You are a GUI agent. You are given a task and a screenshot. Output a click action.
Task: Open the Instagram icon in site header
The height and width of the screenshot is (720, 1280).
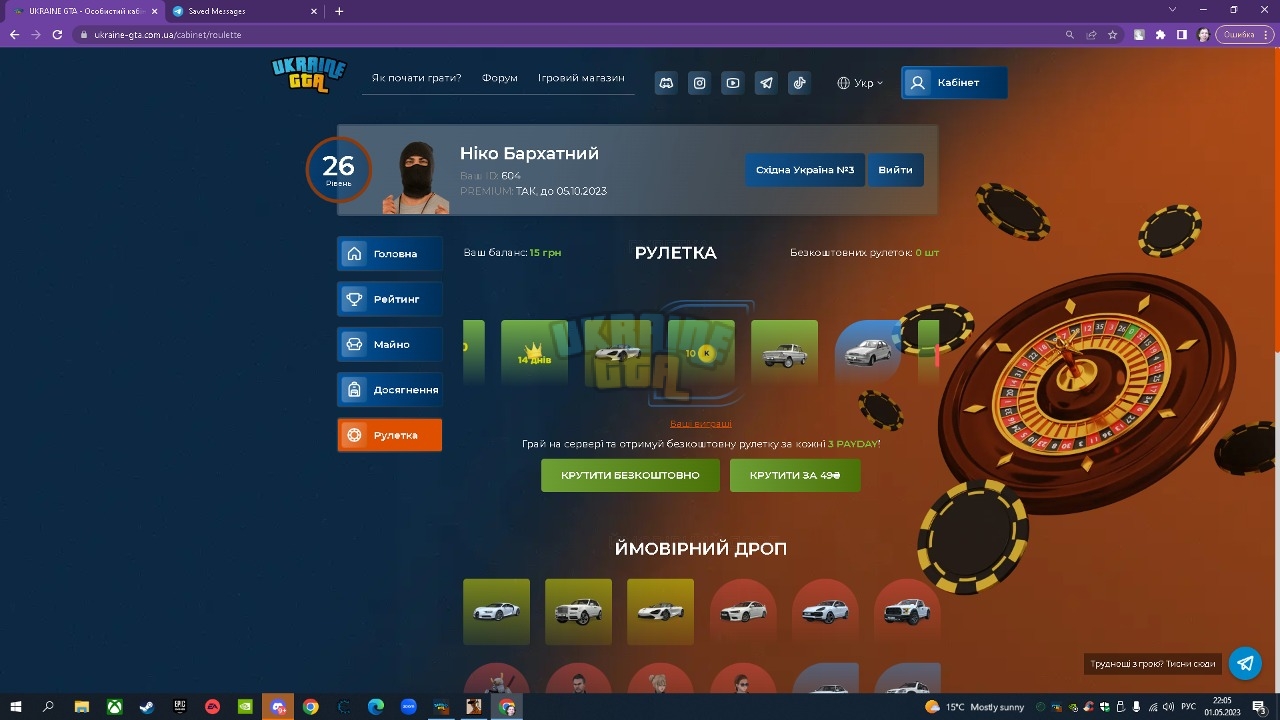tap(700, 83)
